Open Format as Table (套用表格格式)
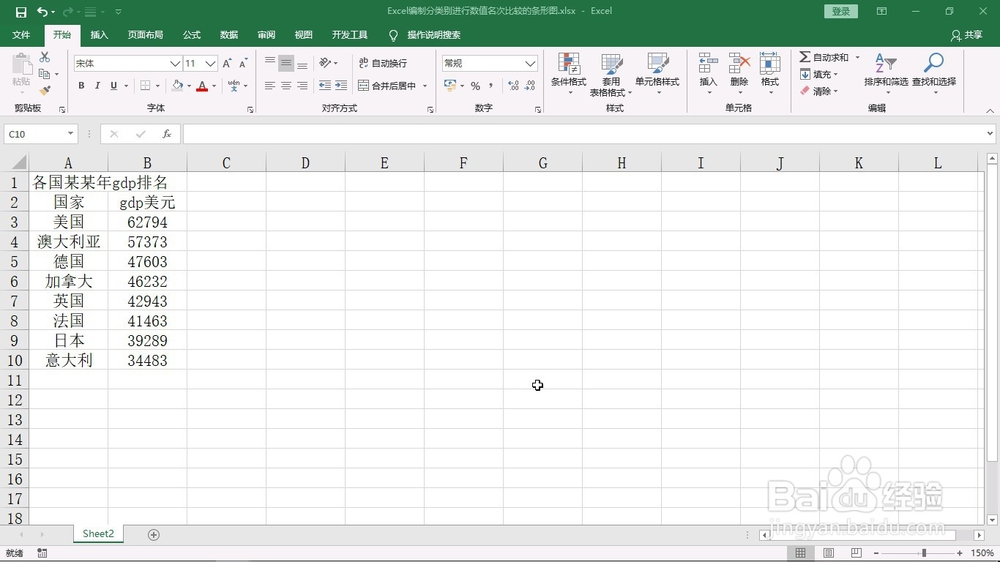This screenshot has height=562, width=1000. [x=611, y=75]
